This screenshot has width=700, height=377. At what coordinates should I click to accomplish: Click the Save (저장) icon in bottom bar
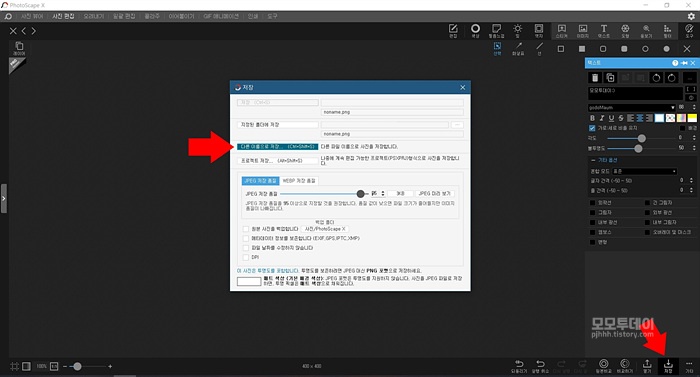click(668, 366)
